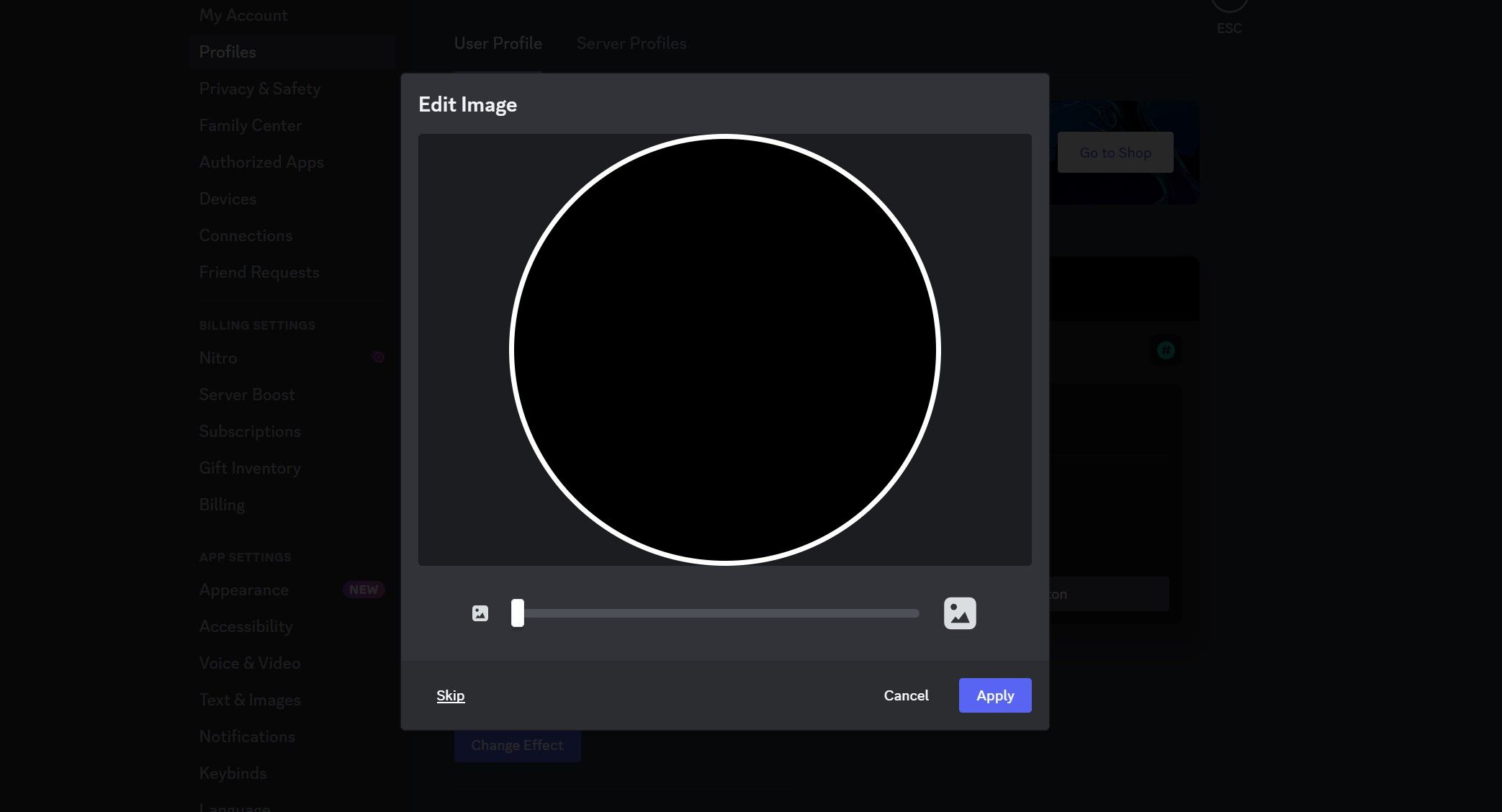Open My Account settings
Viewport: 1502px width, 812px height.
coord(243,14)
